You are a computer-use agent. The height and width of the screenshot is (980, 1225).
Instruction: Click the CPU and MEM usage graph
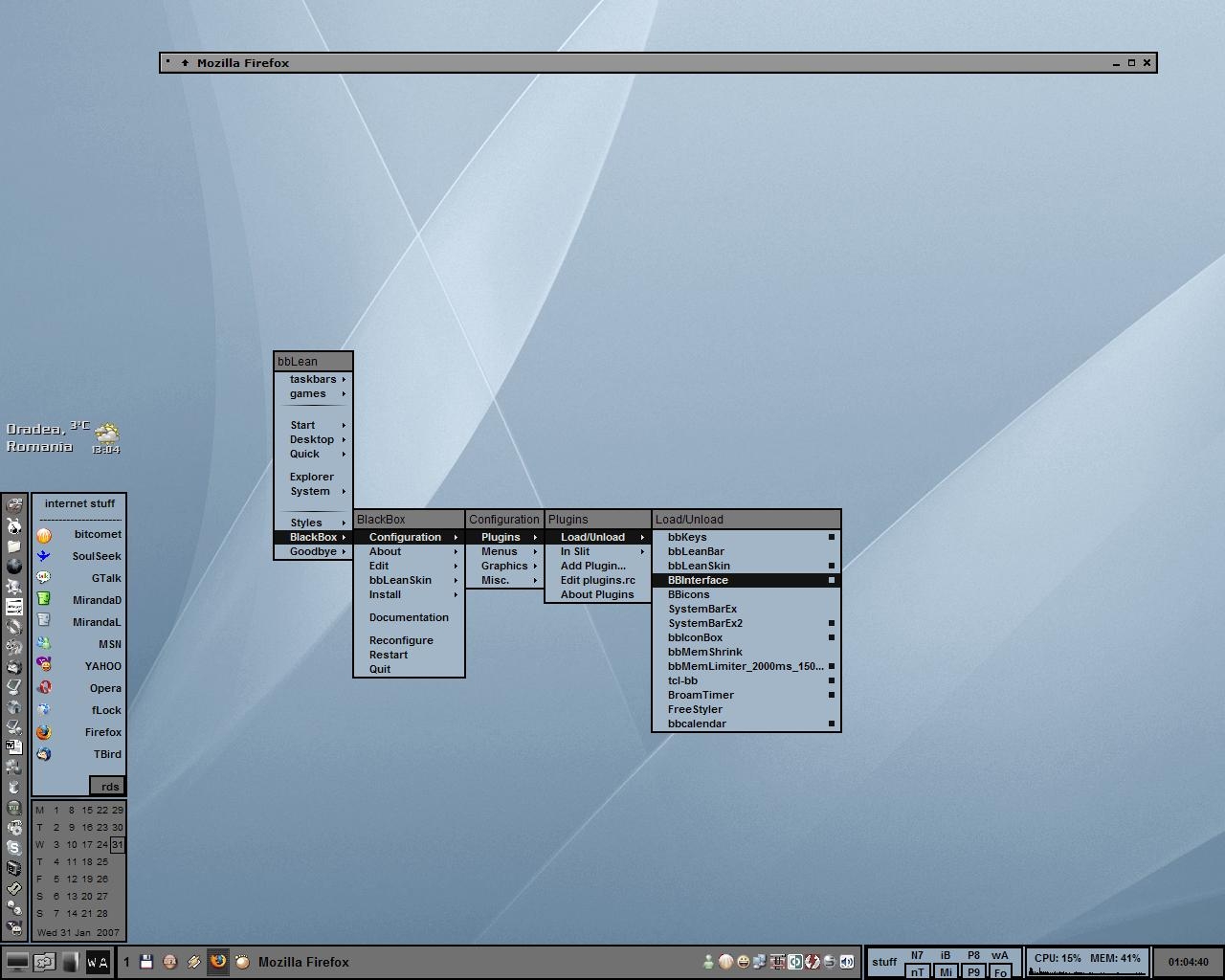click(1087, 962)
